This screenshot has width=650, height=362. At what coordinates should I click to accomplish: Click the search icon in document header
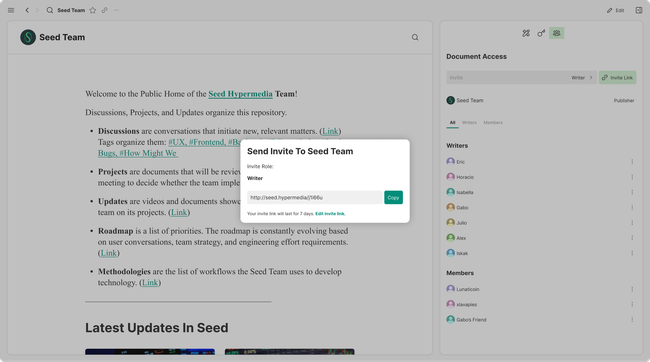[415, 37]
